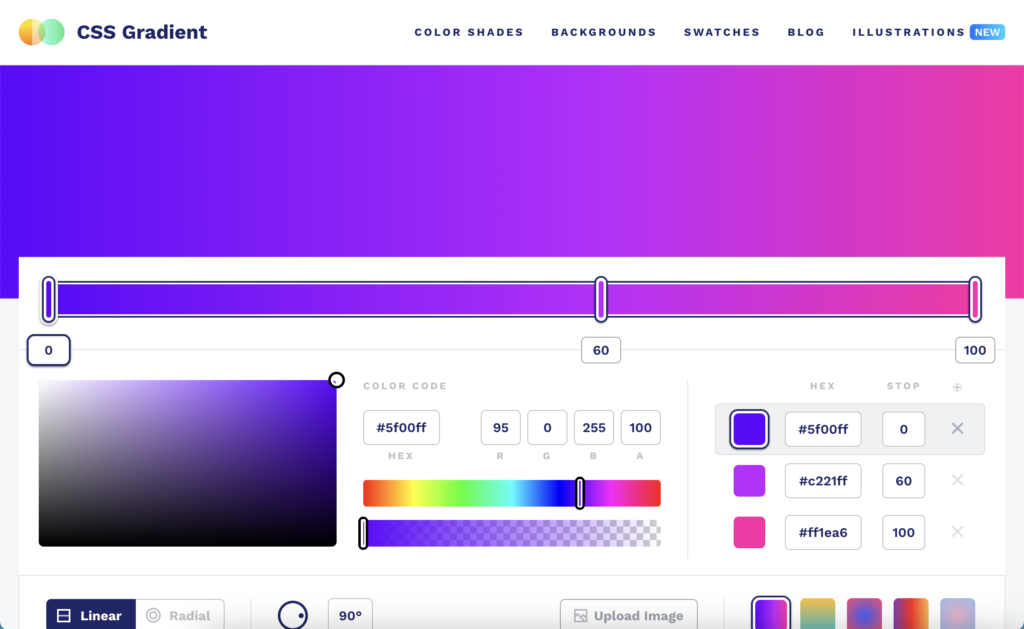Remove the #5f00ff color stop
The image size is (1024, 629).
click(x=957, y=429)
